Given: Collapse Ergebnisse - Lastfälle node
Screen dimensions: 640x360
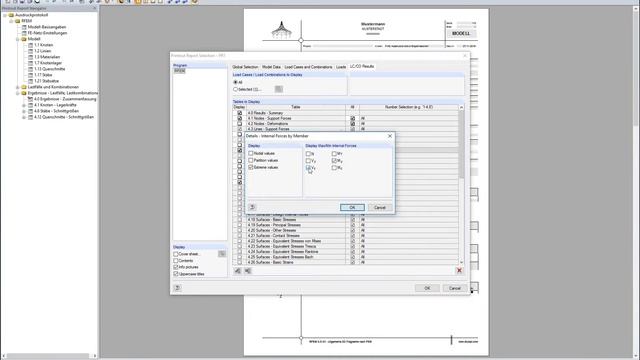Looking at the screenshot, I should point(18,93).
